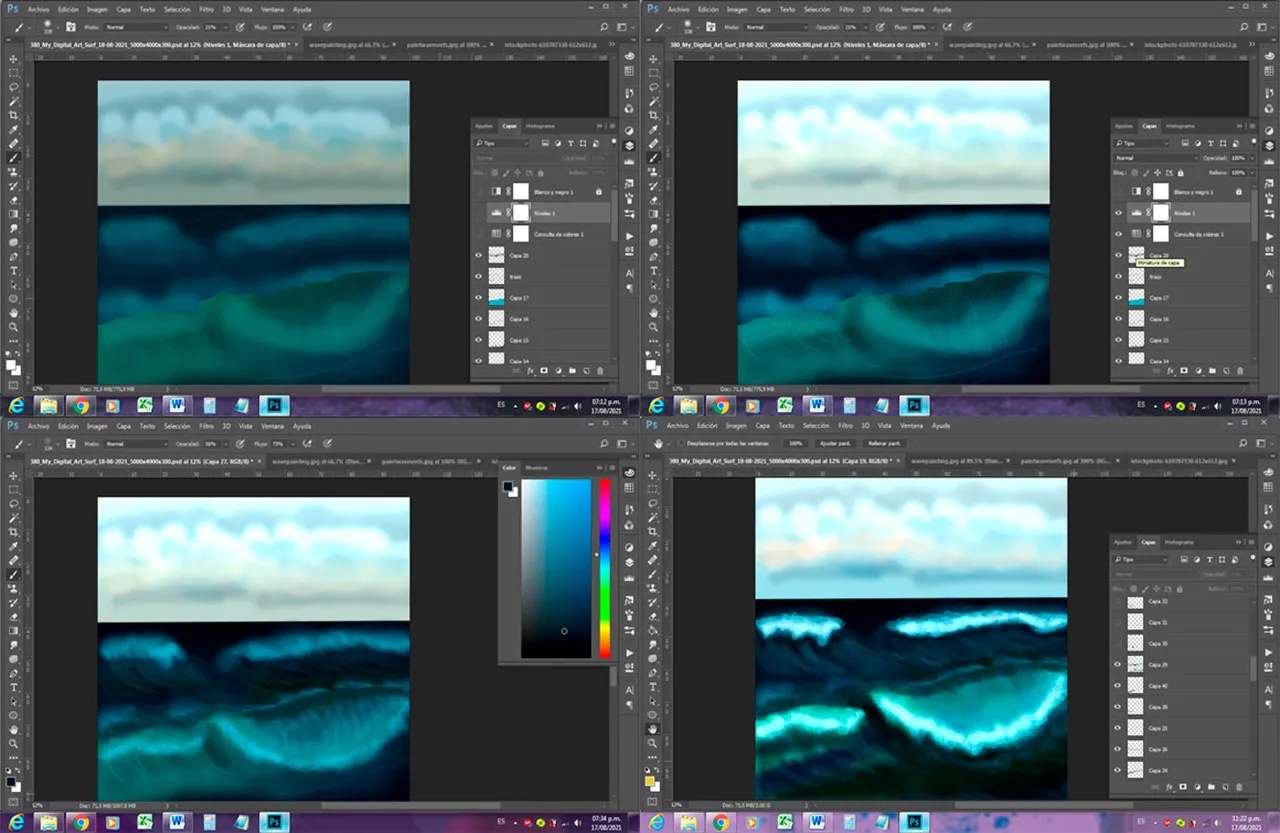Open the Actions play icon in the 07:12 p.m. side dock

[629, 236]
